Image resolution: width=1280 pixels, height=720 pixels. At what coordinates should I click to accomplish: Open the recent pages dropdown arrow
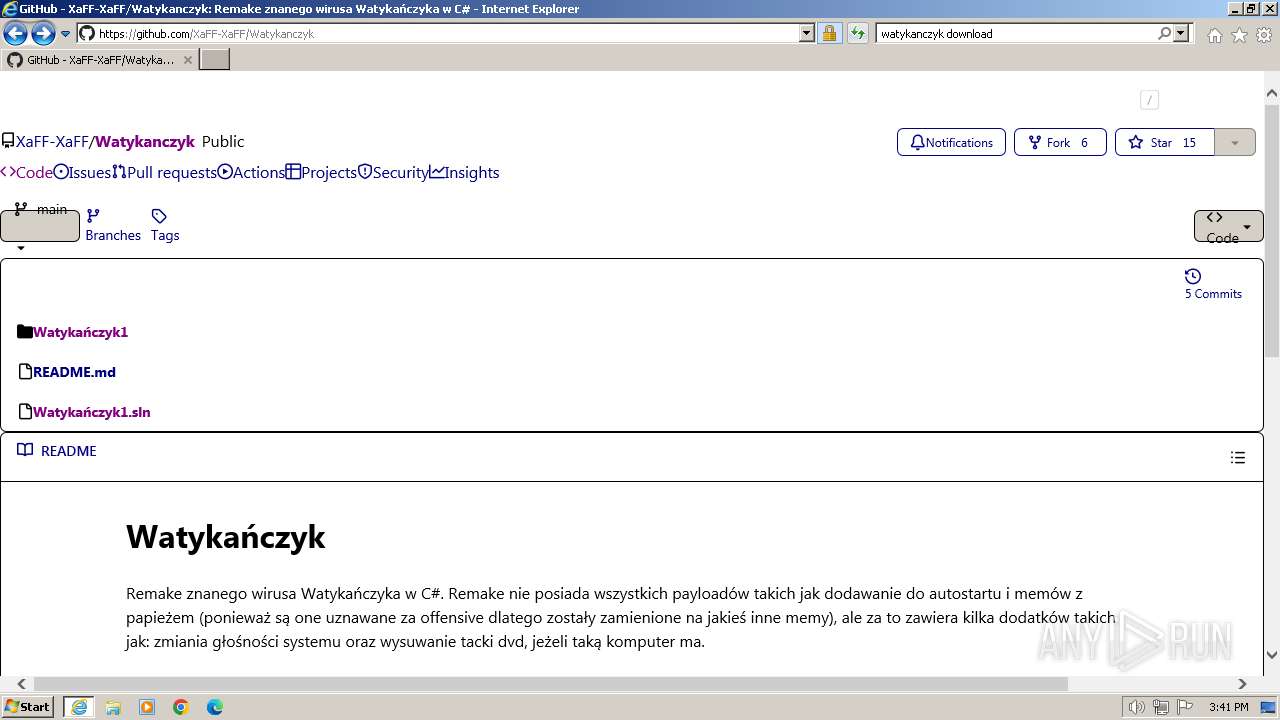pos(66,34)
